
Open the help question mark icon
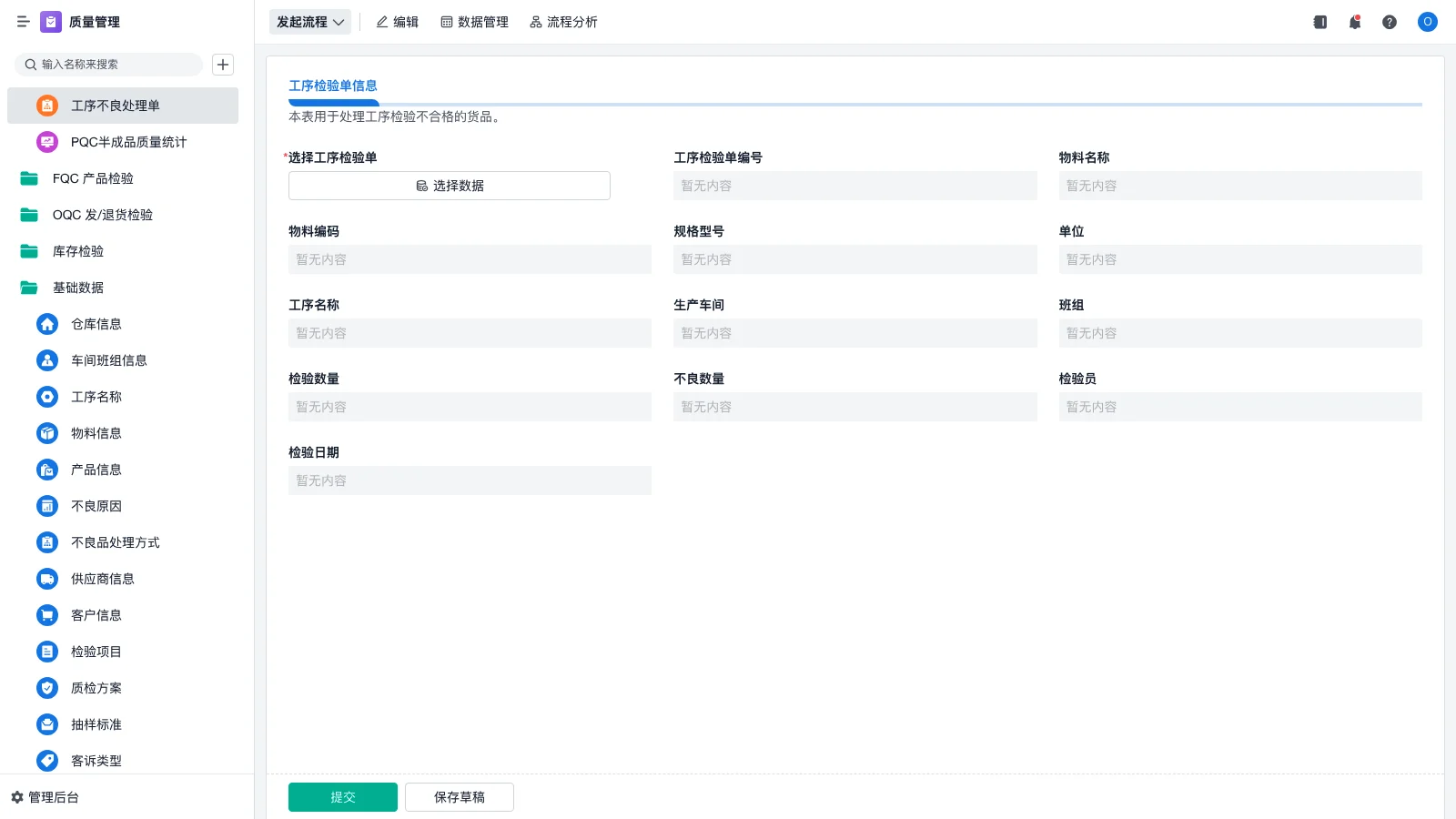click(x=1390, y=22)
